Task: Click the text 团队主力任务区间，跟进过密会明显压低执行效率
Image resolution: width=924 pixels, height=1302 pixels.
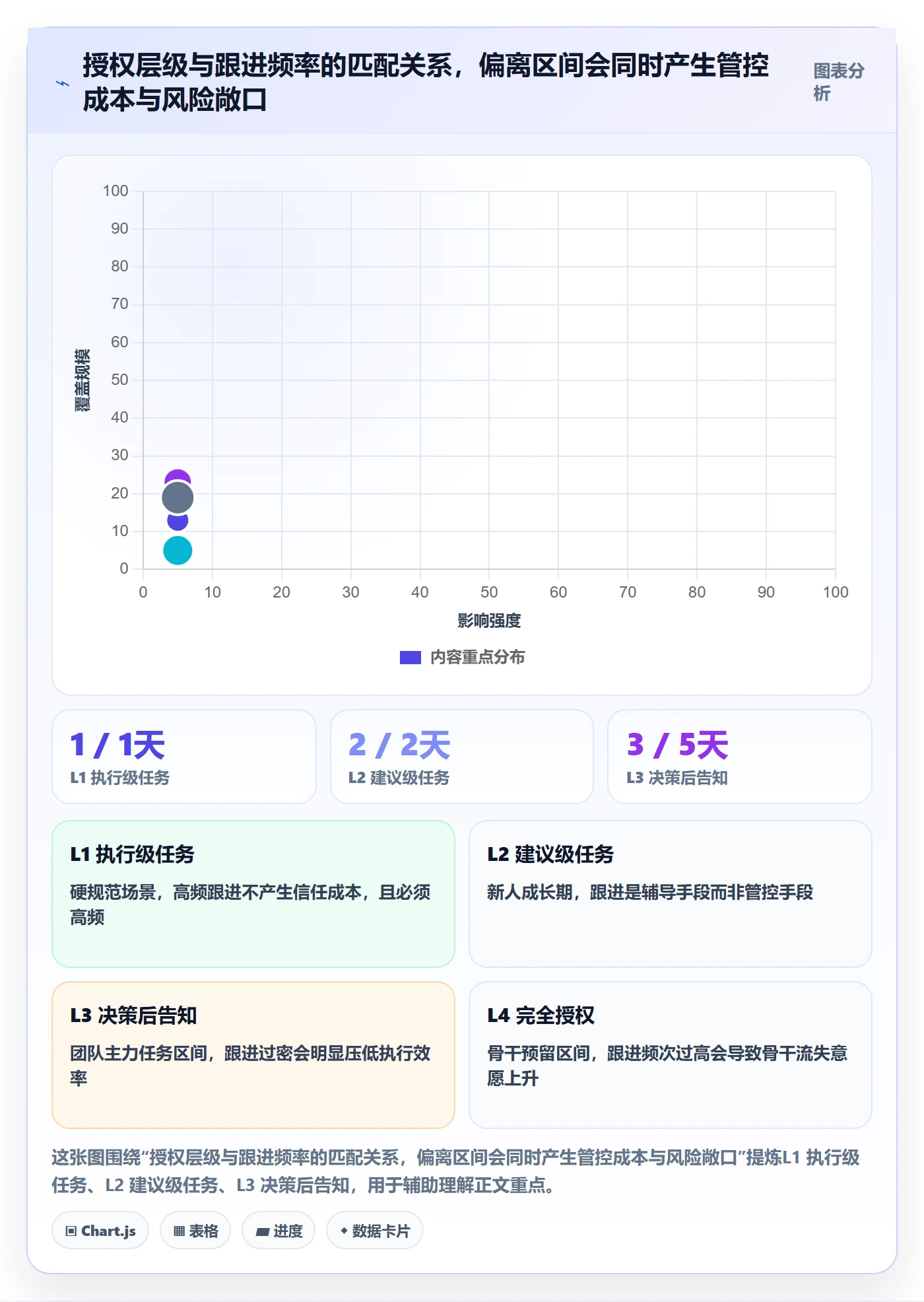Action: (x=250, y=1066)
